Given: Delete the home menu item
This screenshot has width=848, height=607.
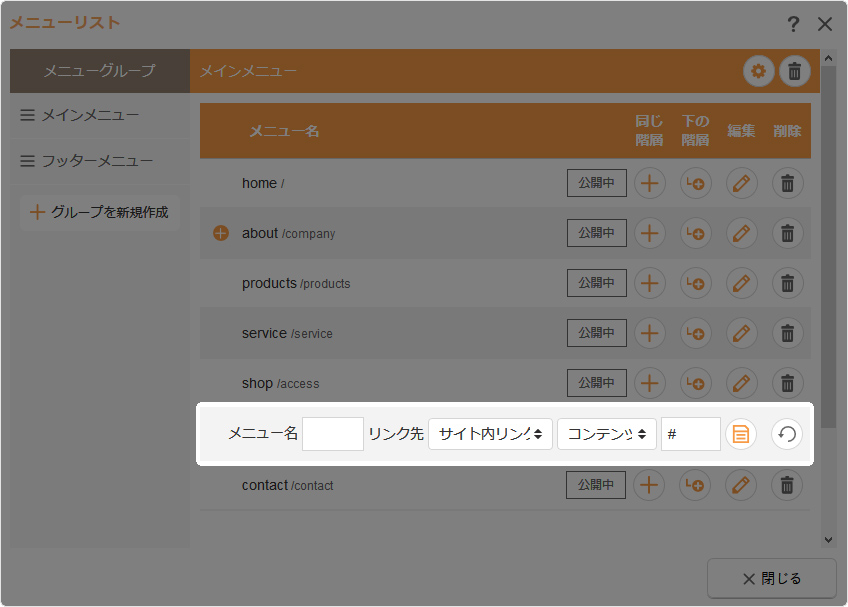Looking at the screenshot, I should pyautogui.click(x=787, y=183).
